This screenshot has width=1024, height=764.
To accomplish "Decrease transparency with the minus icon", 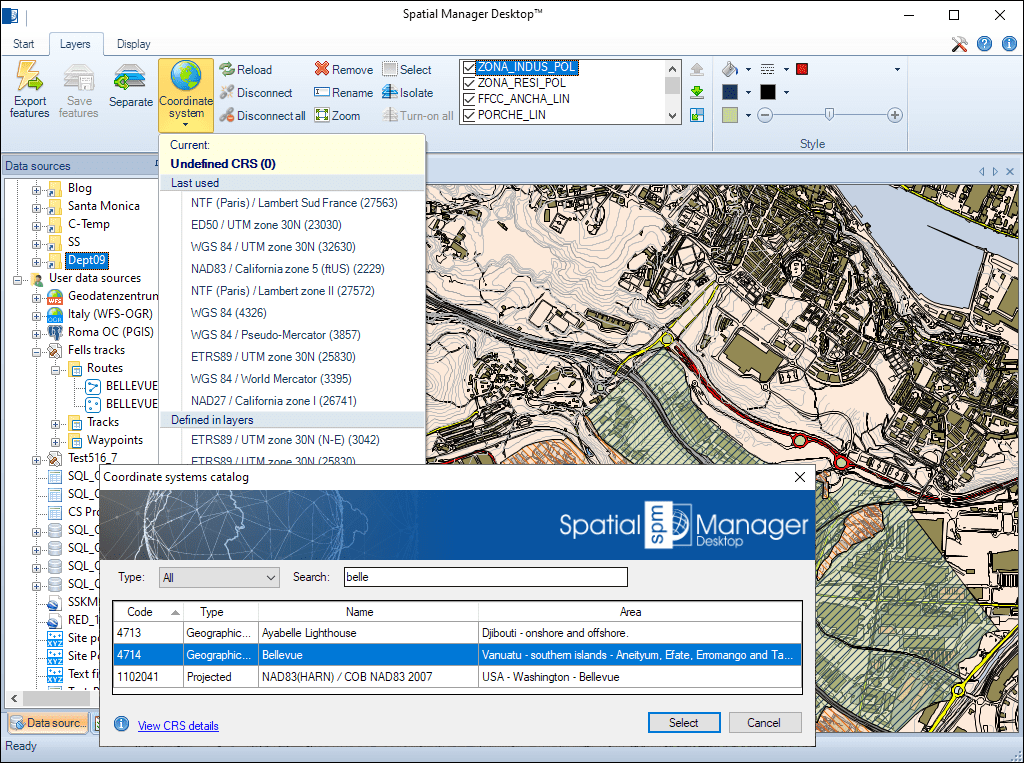I will 765,116.
